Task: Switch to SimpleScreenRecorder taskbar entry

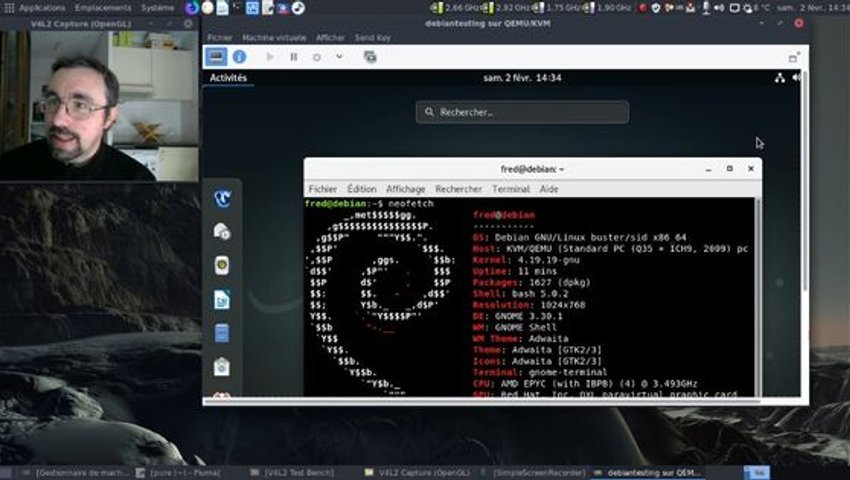Action: pos(534,472)
